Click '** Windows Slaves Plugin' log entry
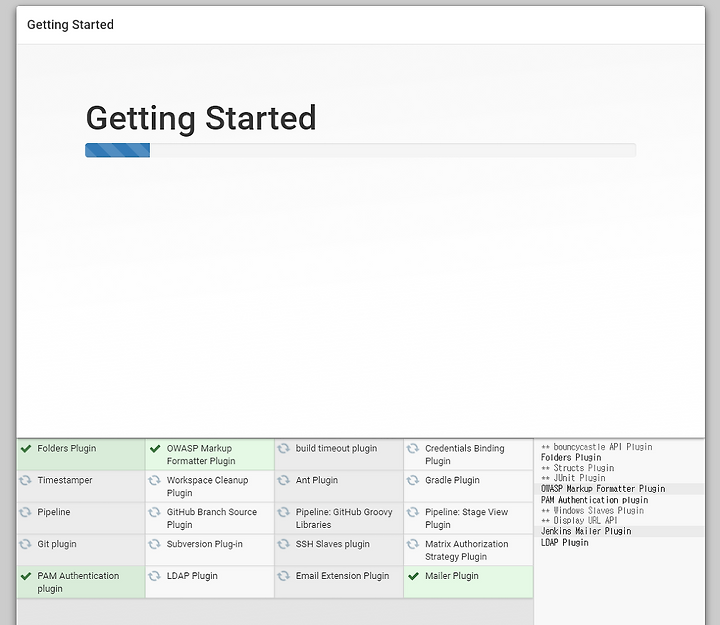This screenshot has width=720, height=625. click(x=592, y=510)
